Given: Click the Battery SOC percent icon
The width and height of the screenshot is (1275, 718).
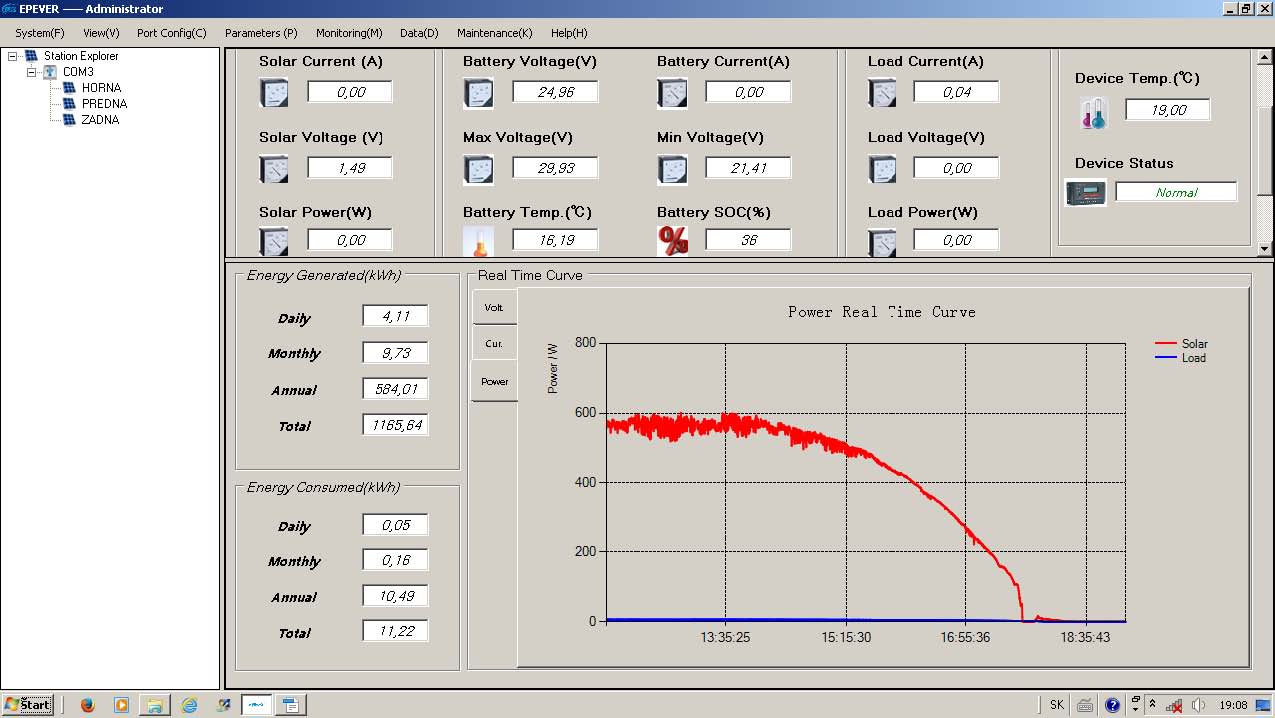Looking at the screenshot, I should coord(672,241).
